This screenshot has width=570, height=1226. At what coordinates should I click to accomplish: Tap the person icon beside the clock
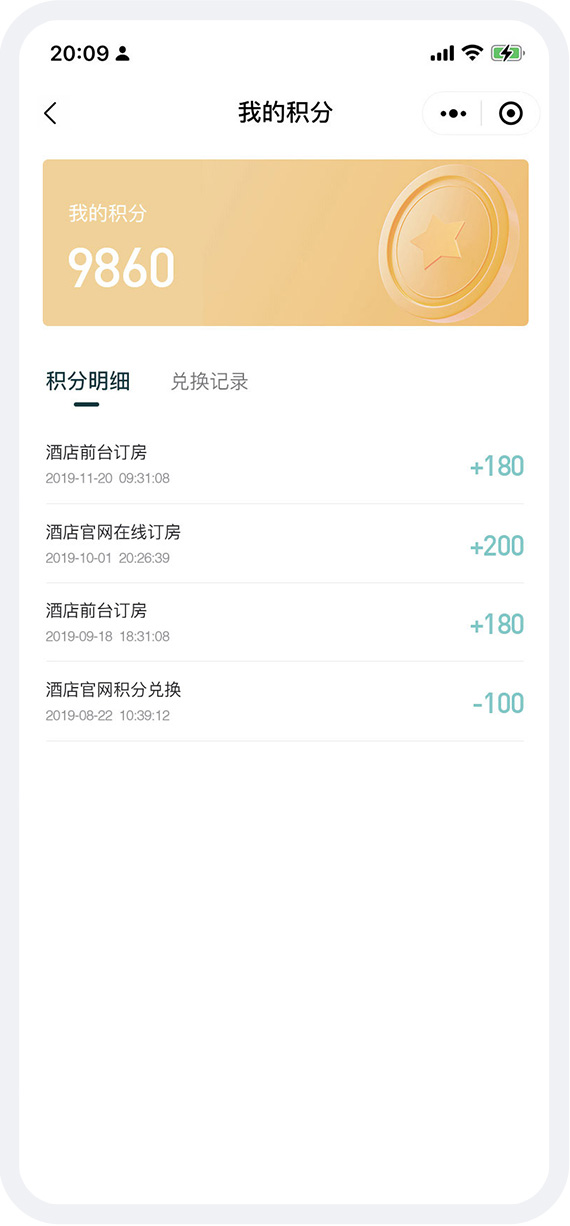click(x=123, y=54)
